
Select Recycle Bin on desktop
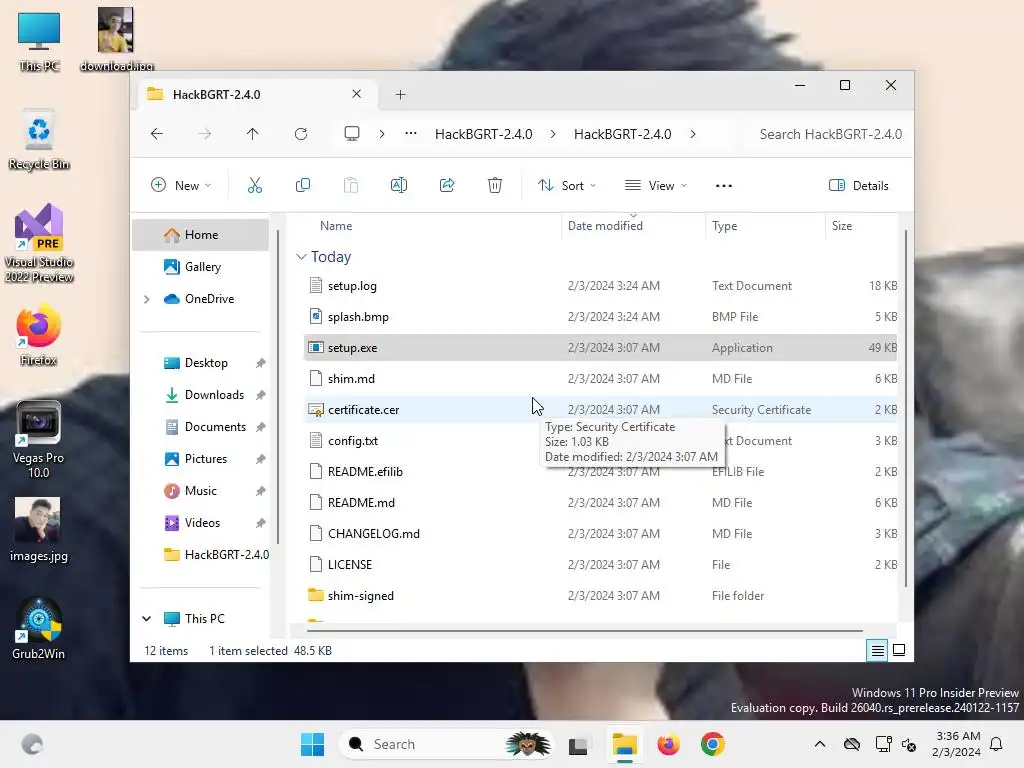coord(39,140)
